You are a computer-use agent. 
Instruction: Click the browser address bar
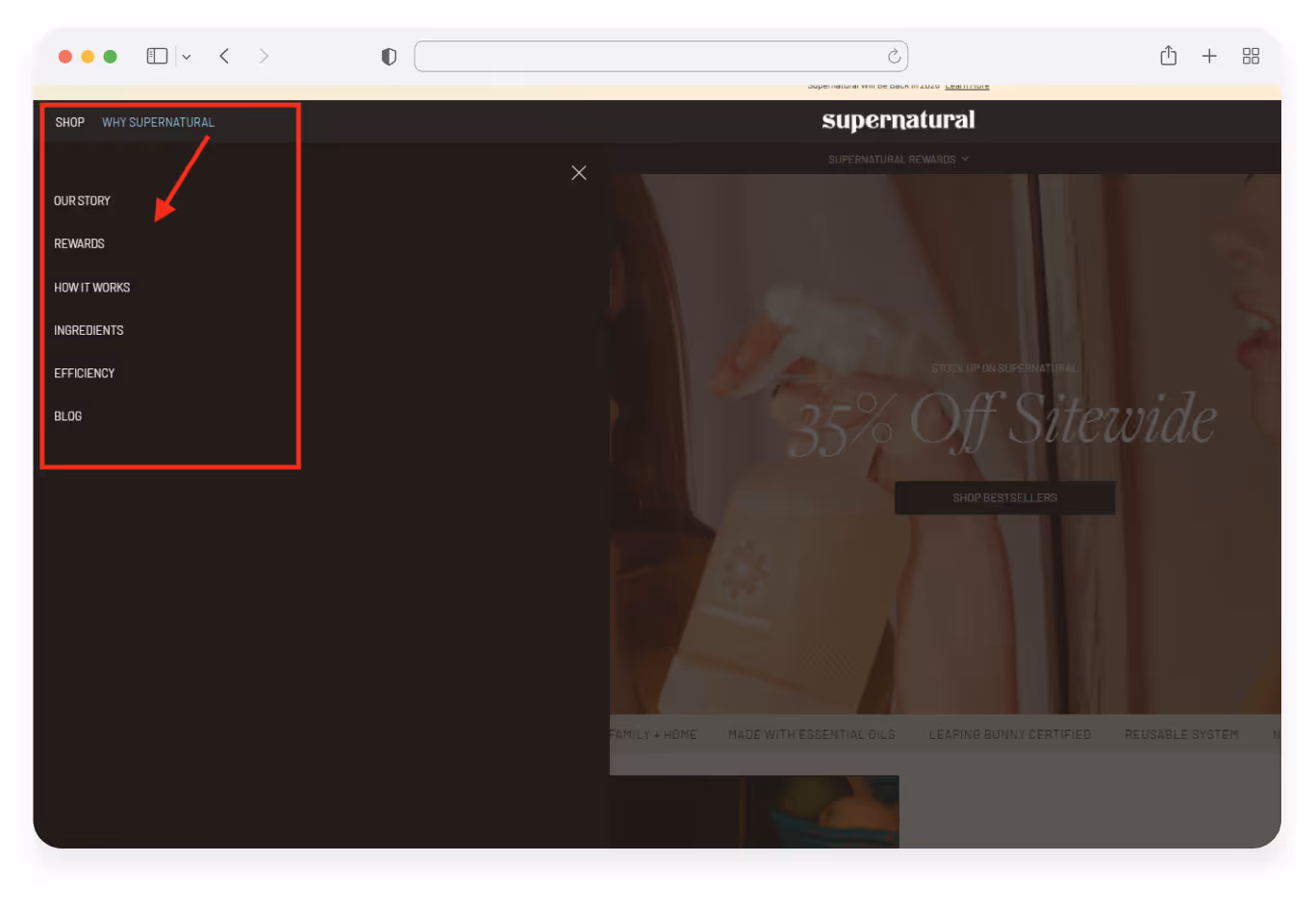click(661, 56)
